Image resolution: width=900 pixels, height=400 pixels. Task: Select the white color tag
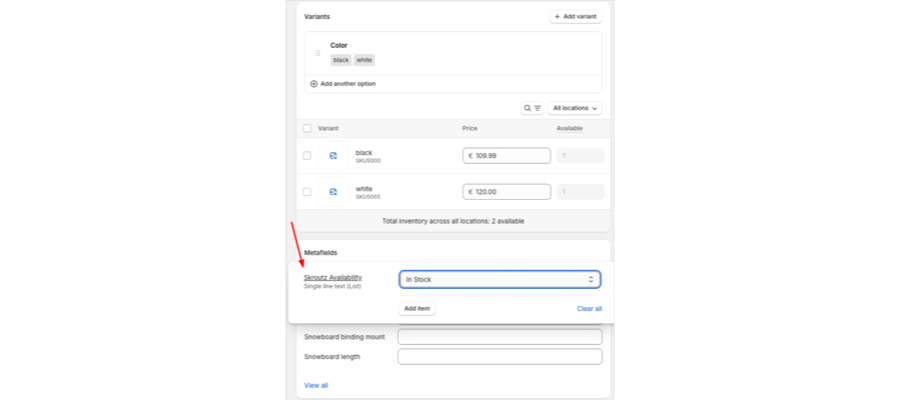click(x=364, y=60)
